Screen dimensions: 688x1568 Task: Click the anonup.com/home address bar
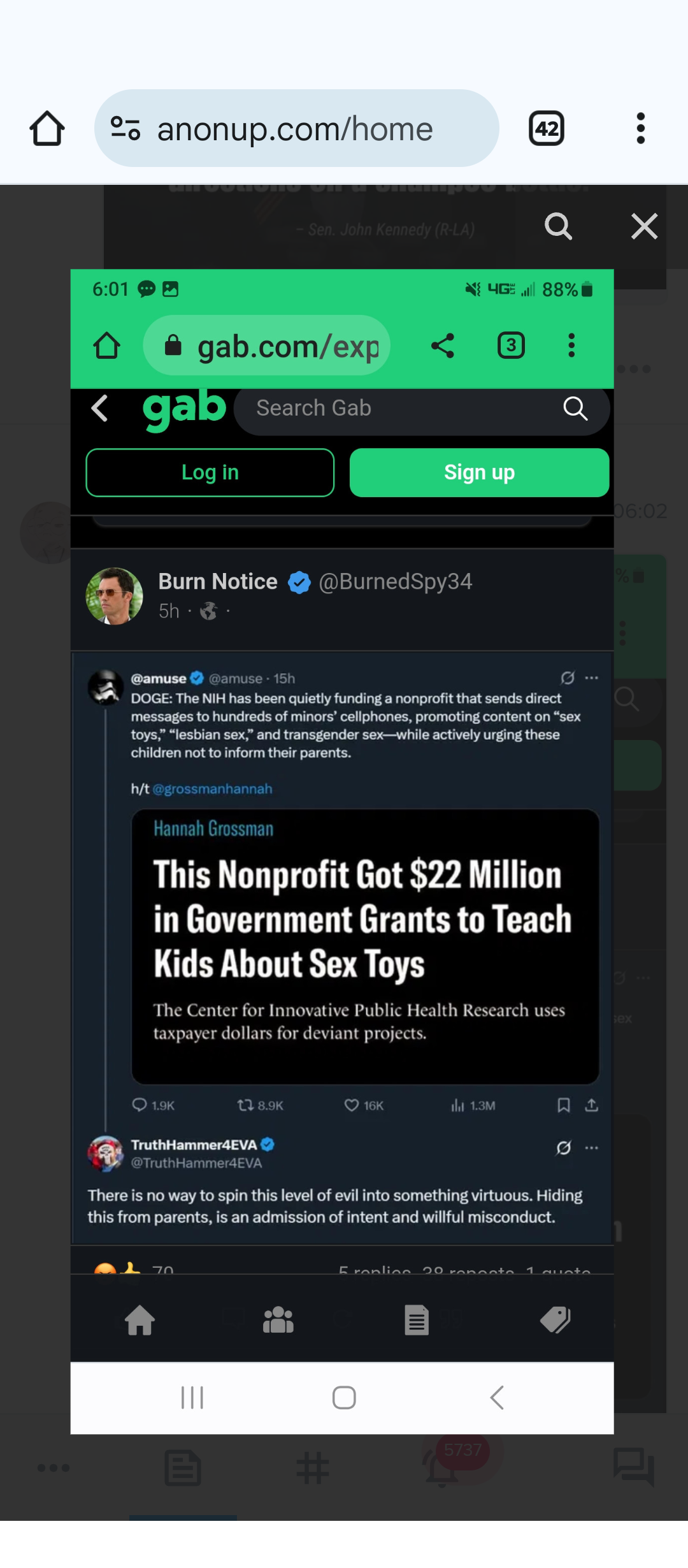[x=295, y=129]
